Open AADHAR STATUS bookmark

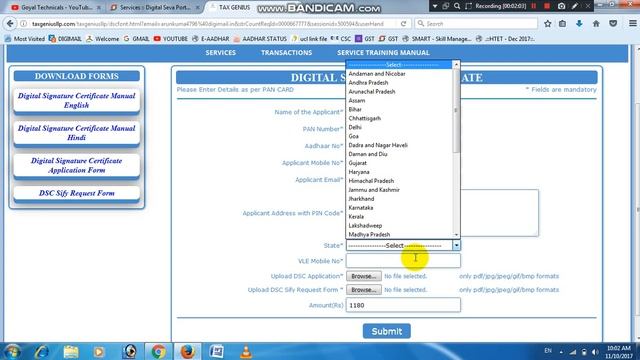tap(260, 39)
